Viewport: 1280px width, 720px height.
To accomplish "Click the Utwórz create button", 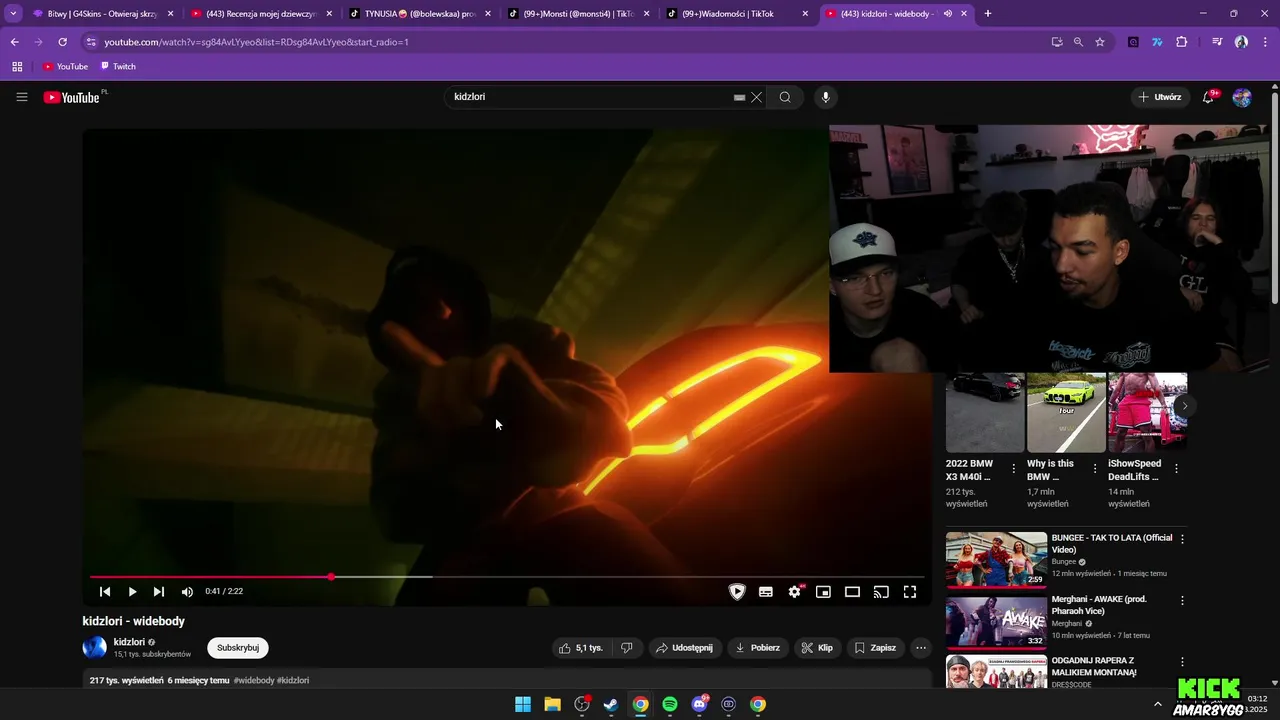I will point(1160,97).
